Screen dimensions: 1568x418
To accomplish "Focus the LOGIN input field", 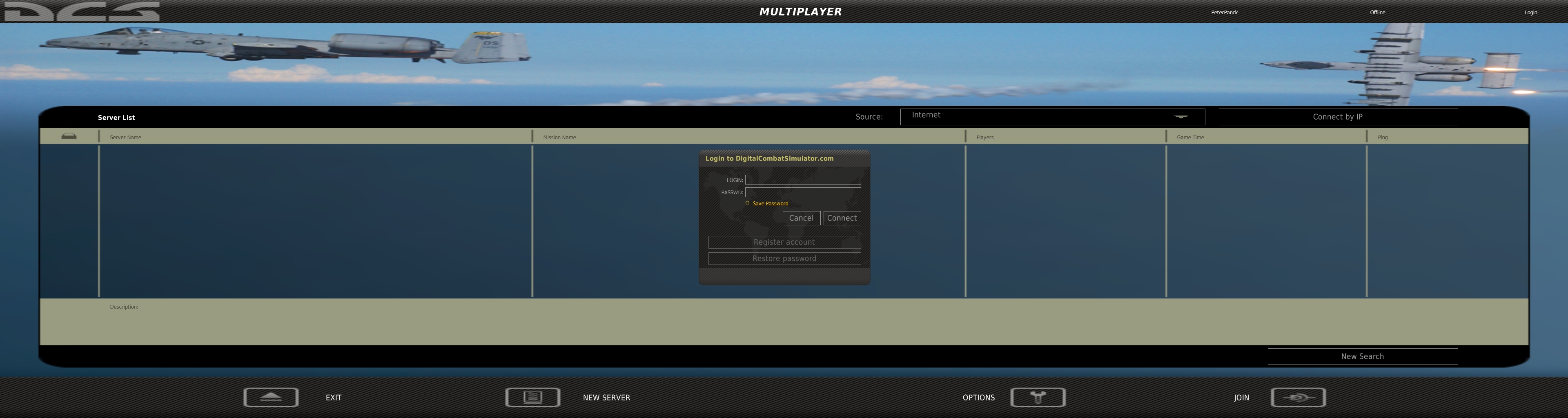I will (x=803, y=180).
